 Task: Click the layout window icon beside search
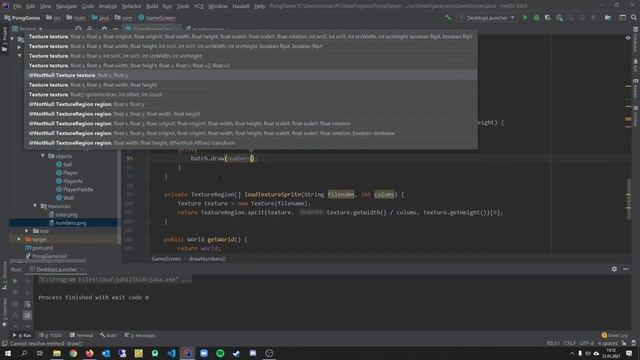click(622, 18)
